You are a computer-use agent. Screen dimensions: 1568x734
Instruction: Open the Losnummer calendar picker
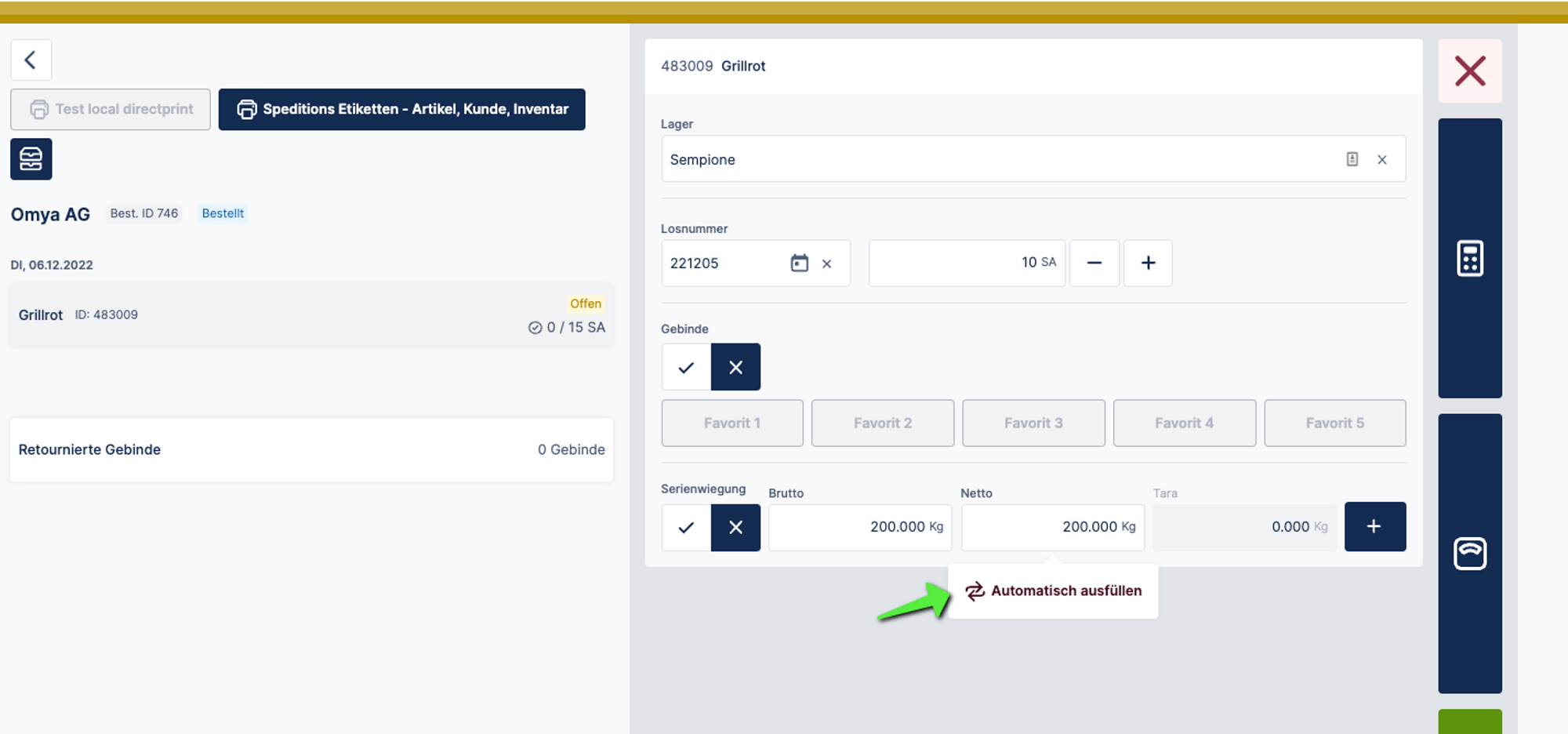799,263
